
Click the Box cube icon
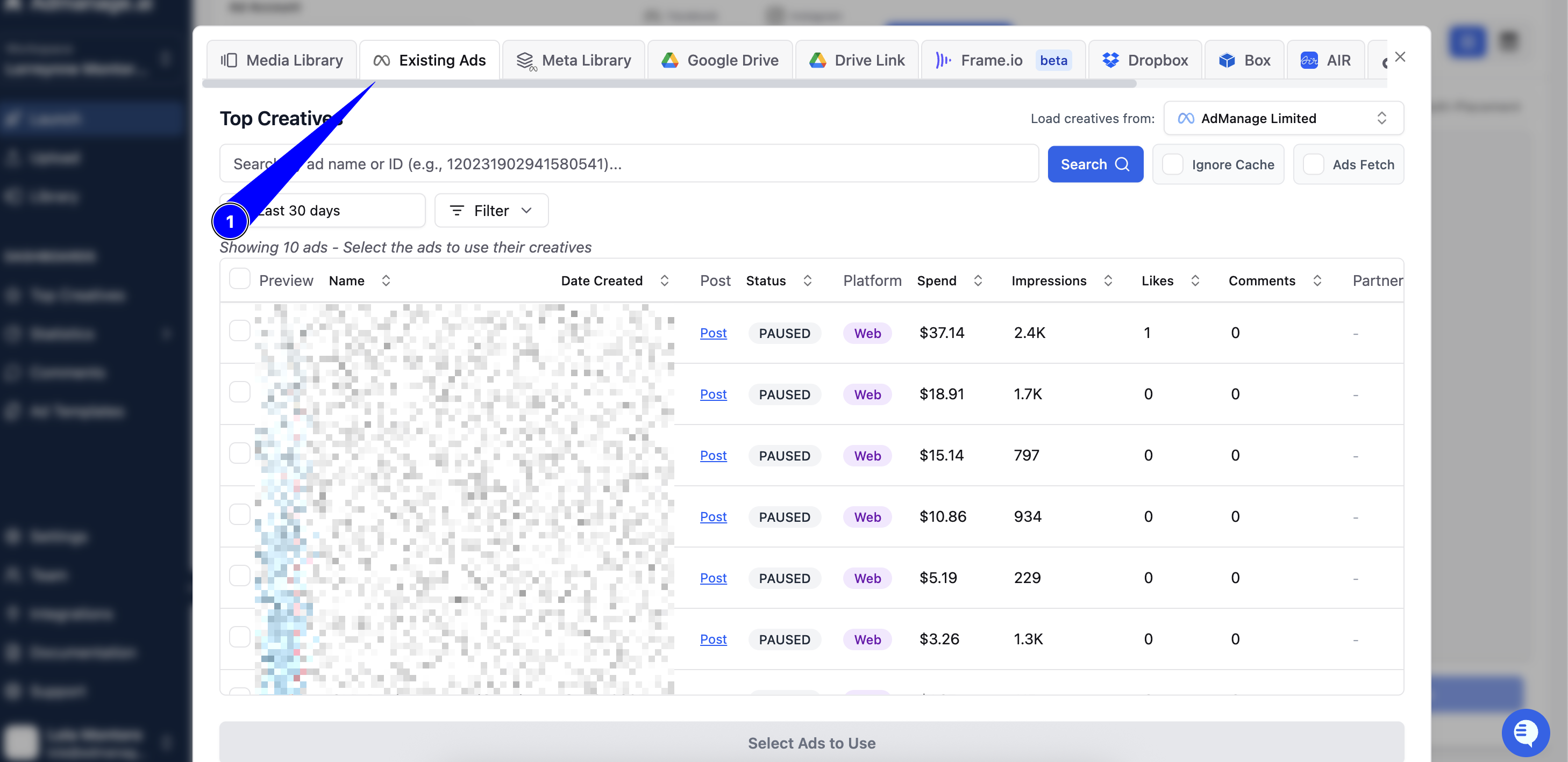(1227, 60)
